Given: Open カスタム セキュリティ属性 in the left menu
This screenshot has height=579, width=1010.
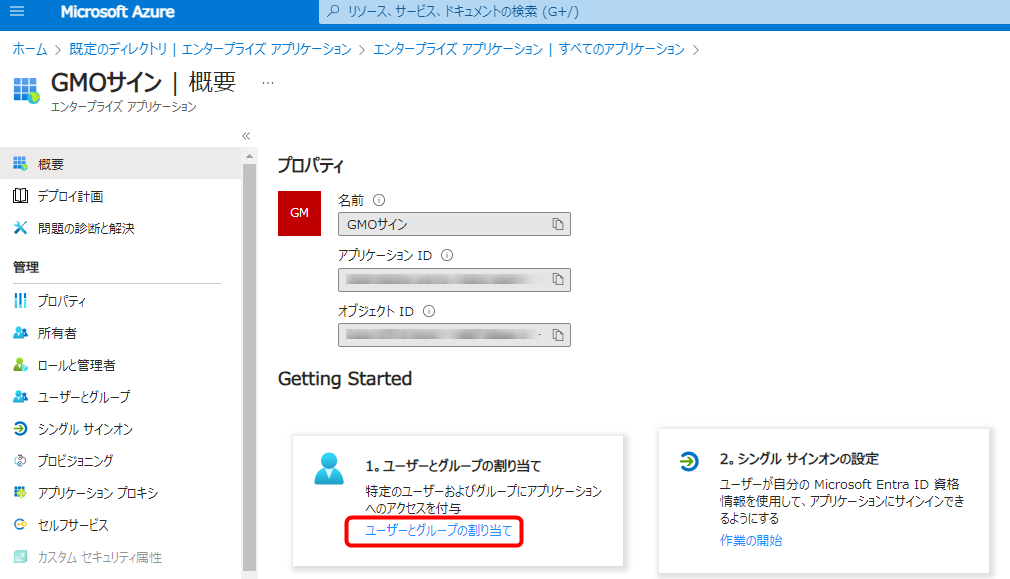Looking at the screenshot, I should [x=120, y=557].
